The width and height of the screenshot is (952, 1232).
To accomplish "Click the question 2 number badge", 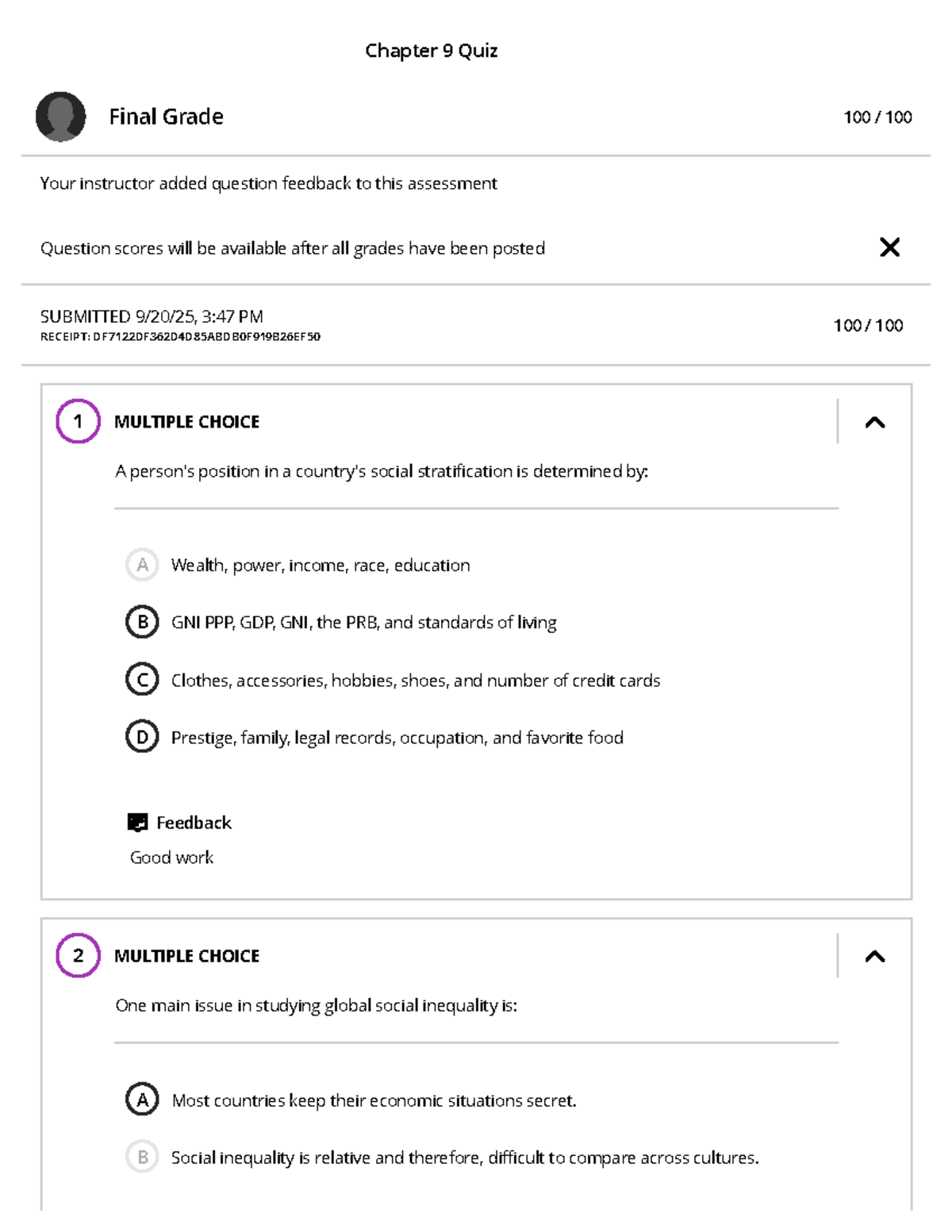I will [78, 955].
